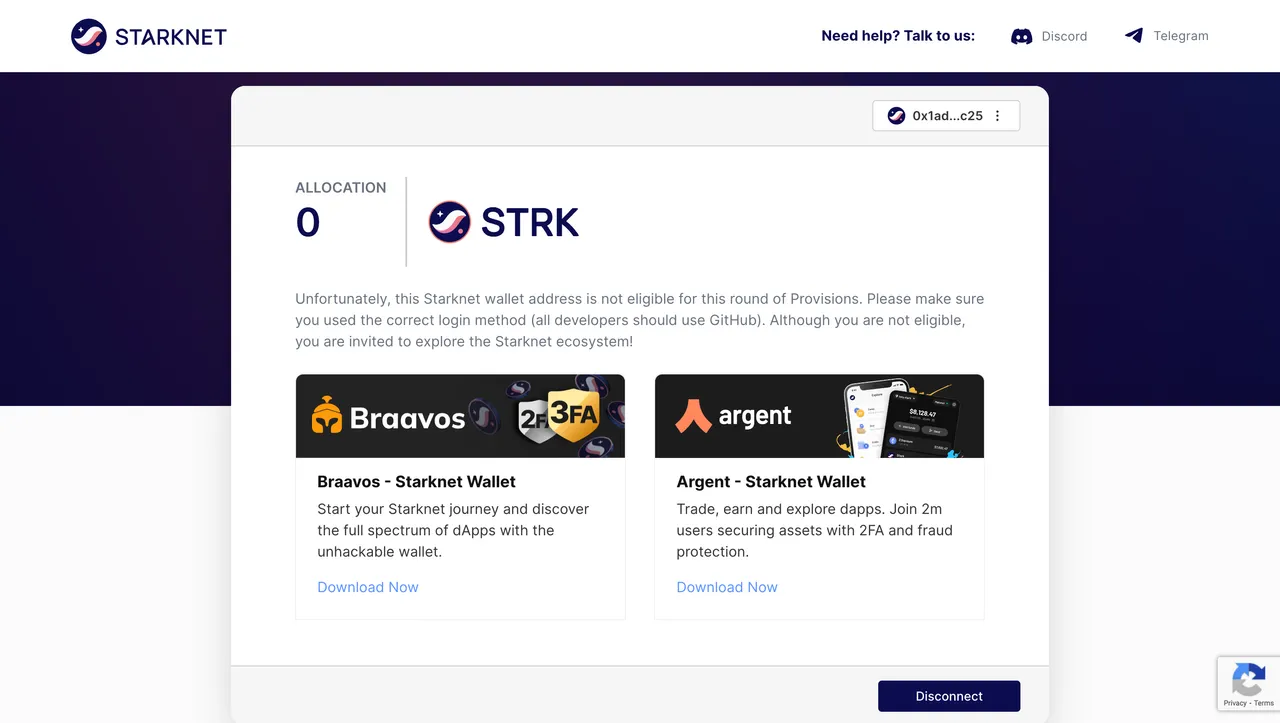The image size is (1280, 723).
Task: Click the 'Need help? Talk to us:' text
Action: coord(898,36)
